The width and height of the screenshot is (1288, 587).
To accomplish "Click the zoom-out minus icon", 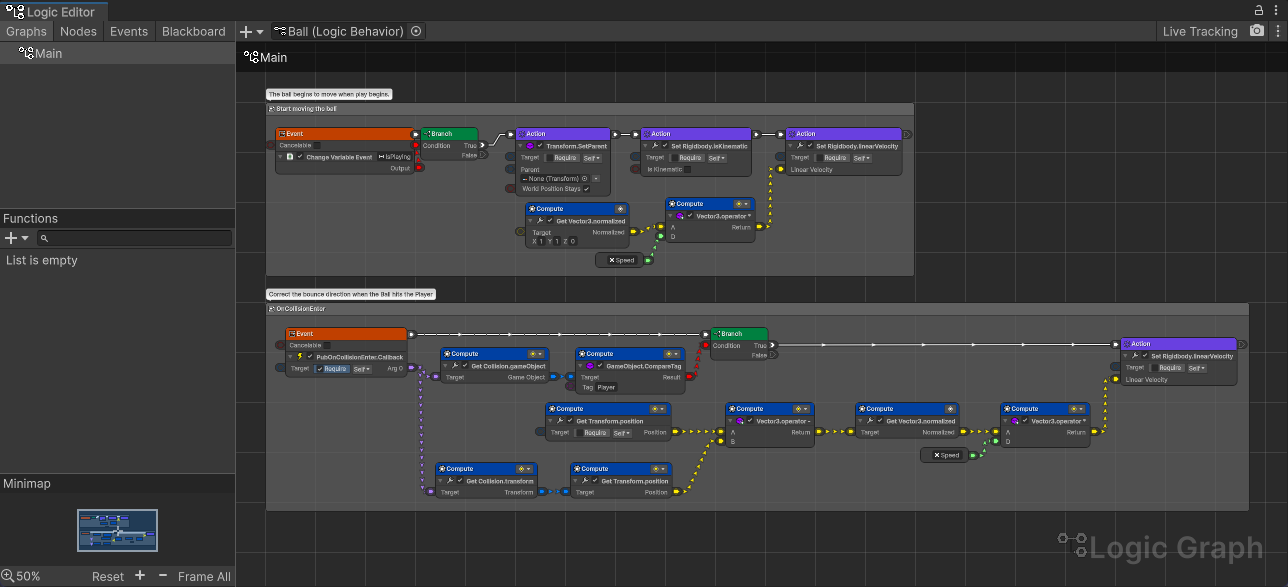I will tap(163, 576).
